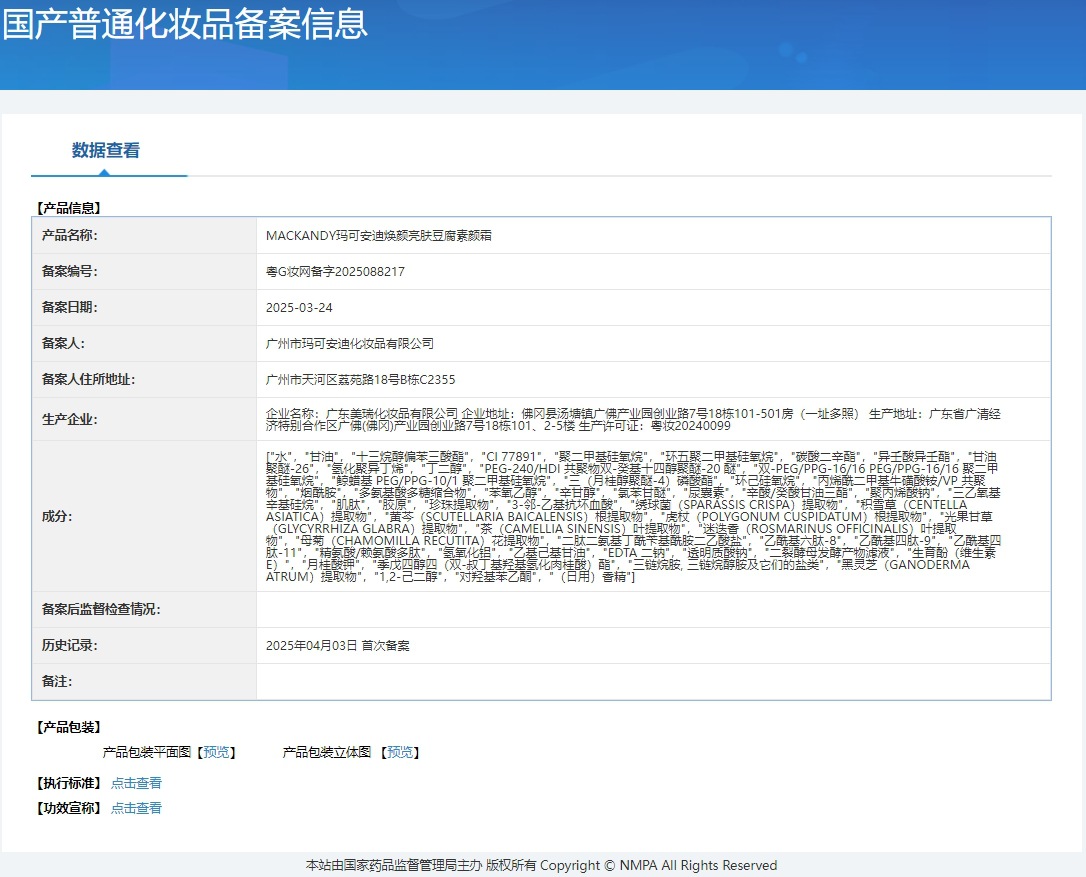Click 点击查看 next to 执行标准
Image resolution: width=1086 pixels, height=877 pixels.
pos(136,783)
